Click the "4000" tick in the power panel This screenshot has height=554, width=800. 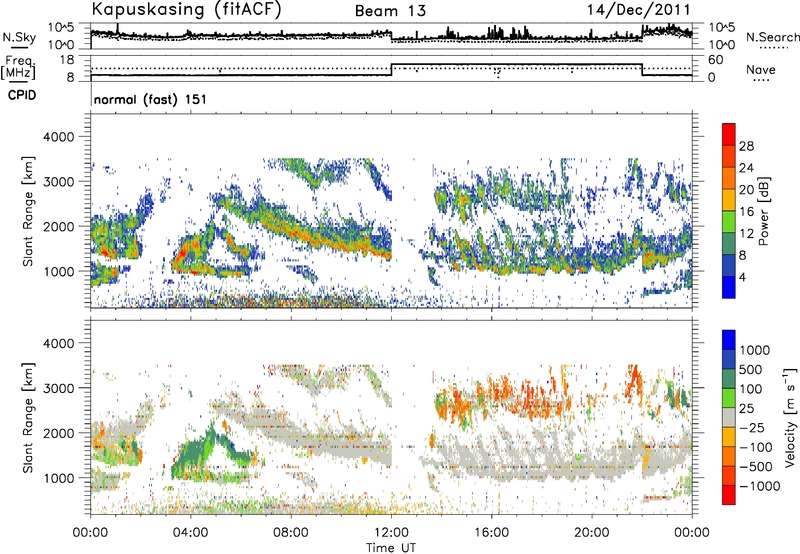tap(57, 137)
